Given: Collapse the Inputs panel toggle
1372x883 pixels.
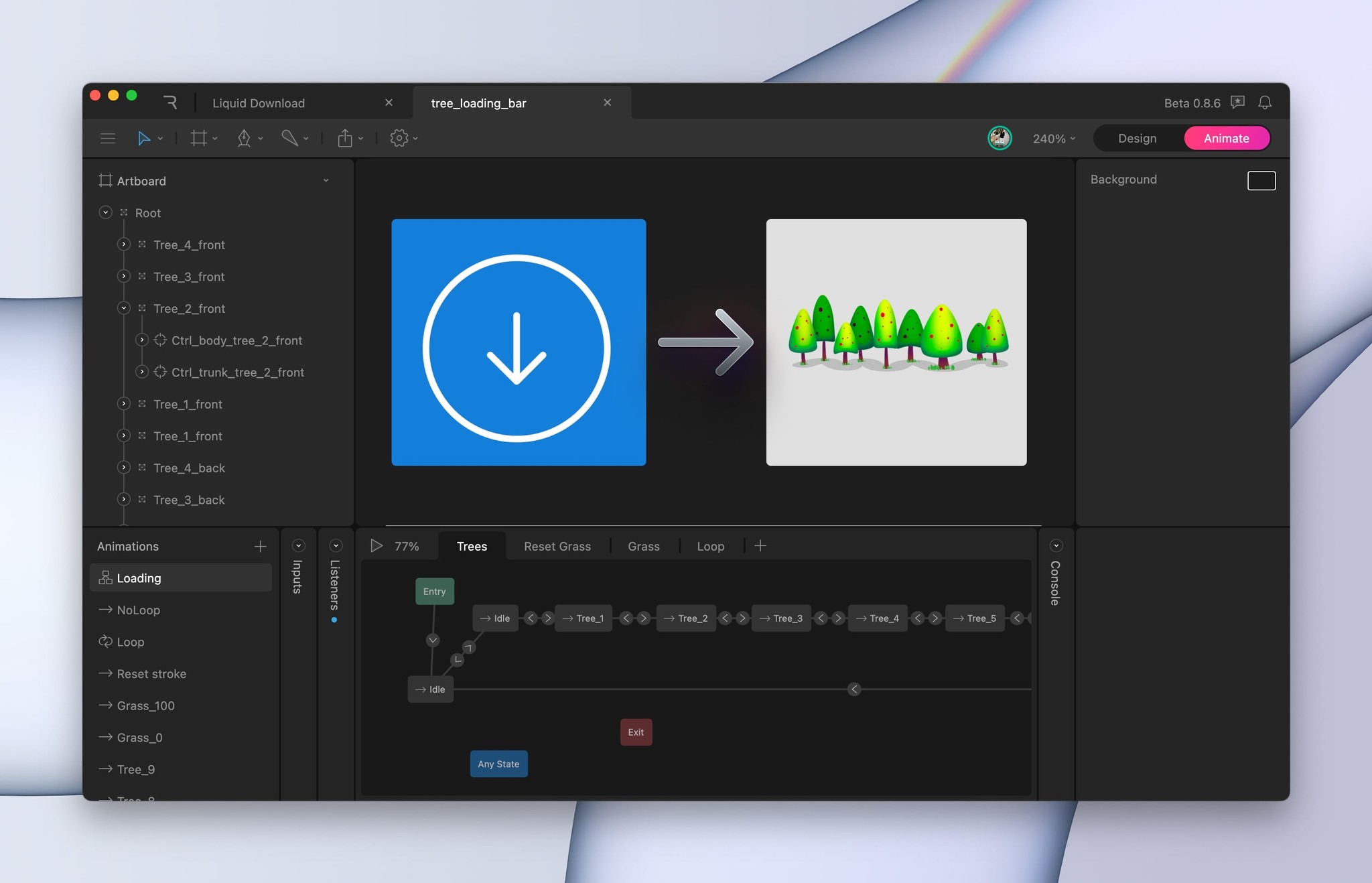Looking at the screenshot, I should pos(299,546).
